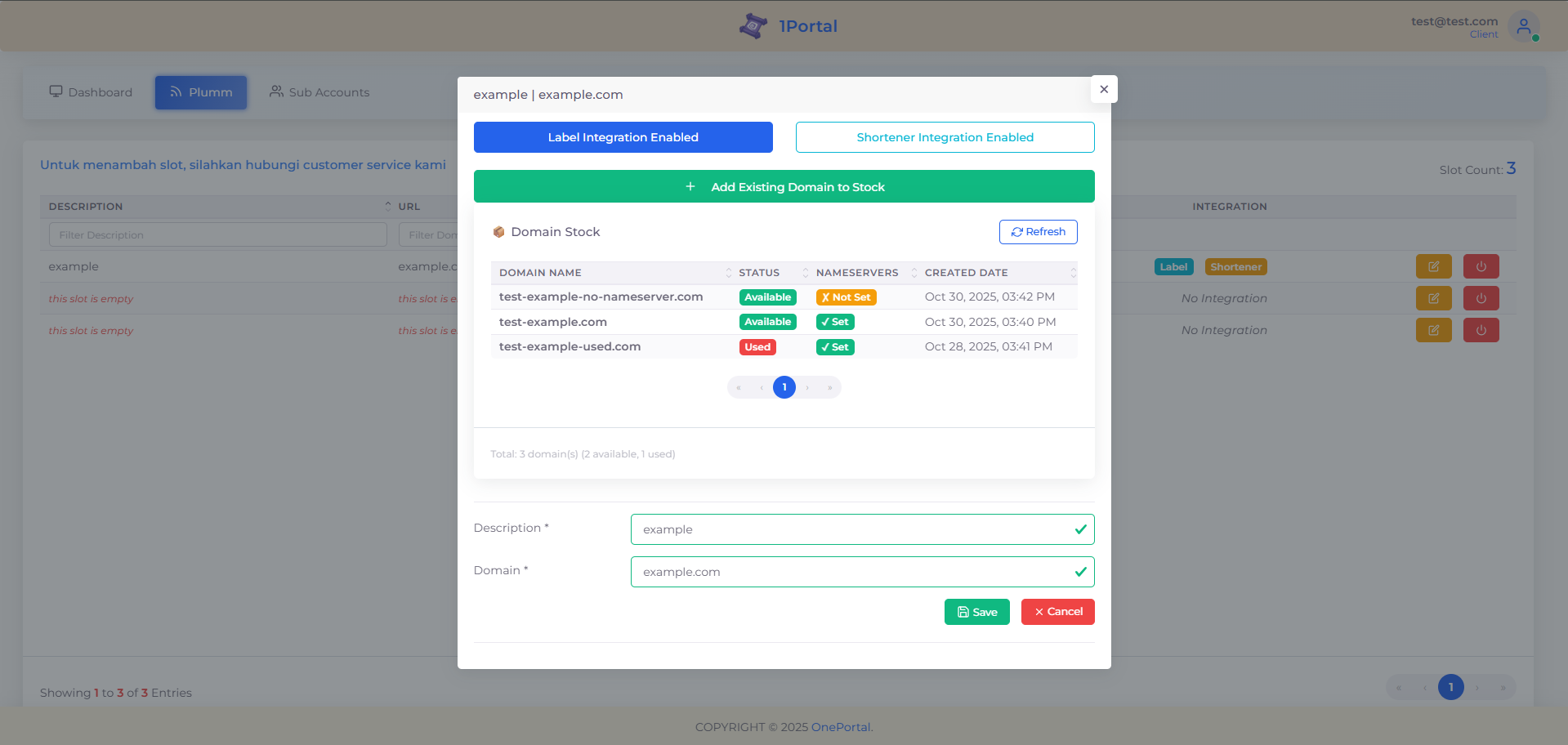The width and height of the screenshot is (1568, 745).
Task: Disable the Label Integration Enabled toggle
Action: click(623, 136)
